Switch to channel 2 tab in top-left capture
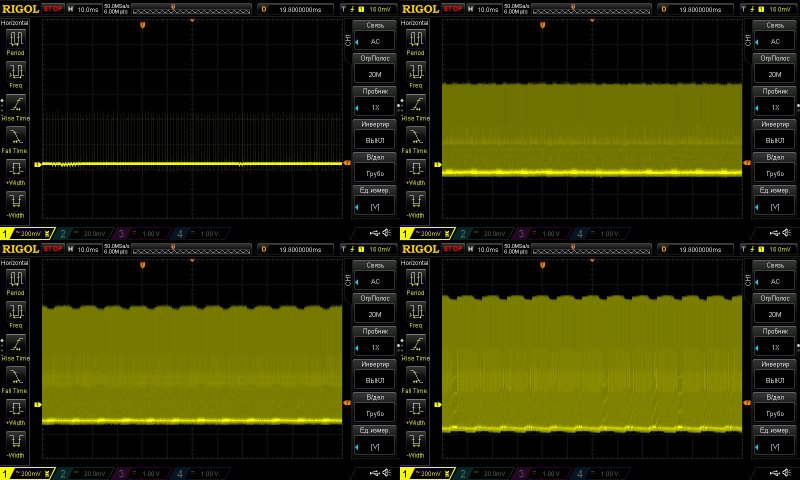Screen dimensions: 800x480 (x=85, y=234)
